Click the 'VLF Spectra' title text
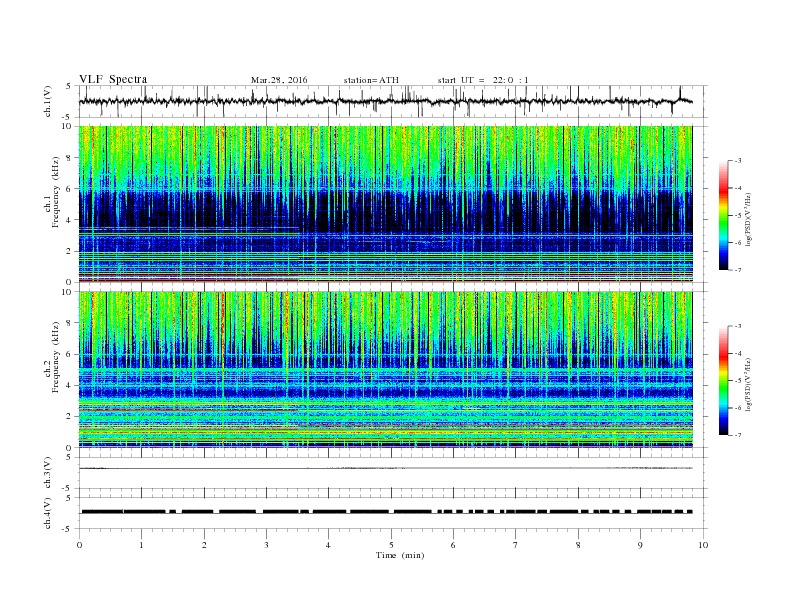This screenshot has width=792, height=612. click(113, 79)
